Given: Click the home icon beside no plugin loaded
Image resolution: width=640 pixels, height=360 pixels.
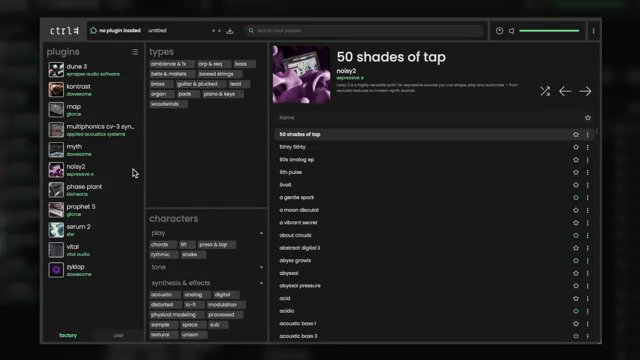Looking at the screenshot, I should tap(93, 31).
